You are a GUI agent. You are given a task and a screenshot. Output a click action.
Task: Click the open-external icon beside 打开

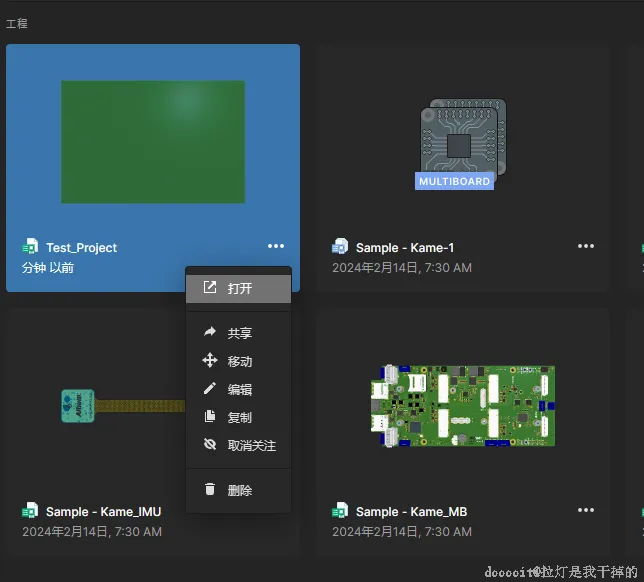[210, 288]
